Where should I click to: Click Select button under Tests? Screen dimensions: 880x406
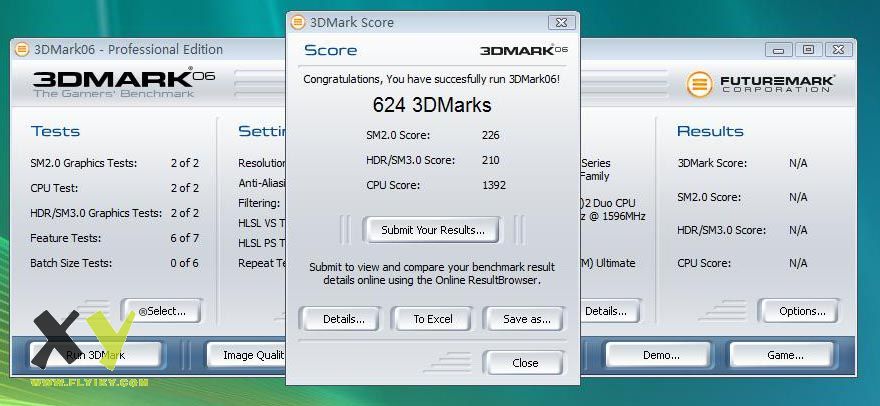(164, 311)
